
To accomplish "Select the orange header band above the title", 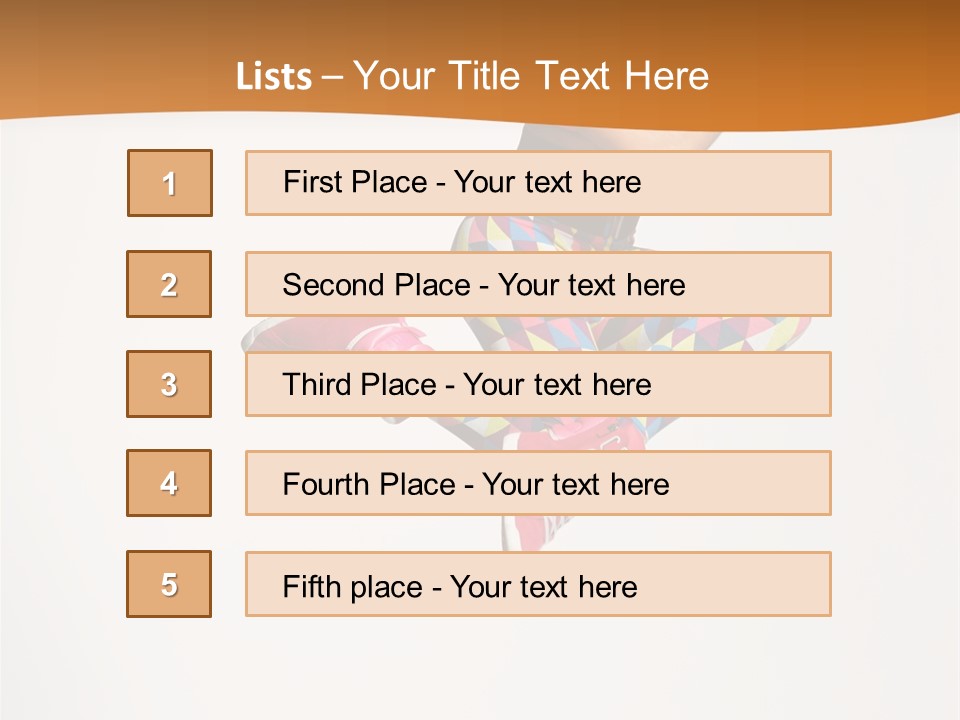I will tap(480, 25).
